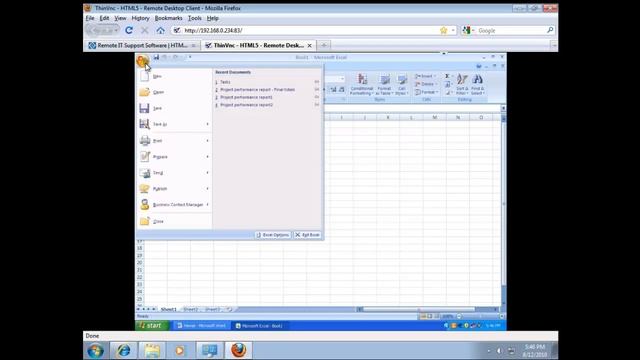The image size is (640, 360).
Task: Click Save icon in Quick Access Toolbar
Action: click(156, 58)
